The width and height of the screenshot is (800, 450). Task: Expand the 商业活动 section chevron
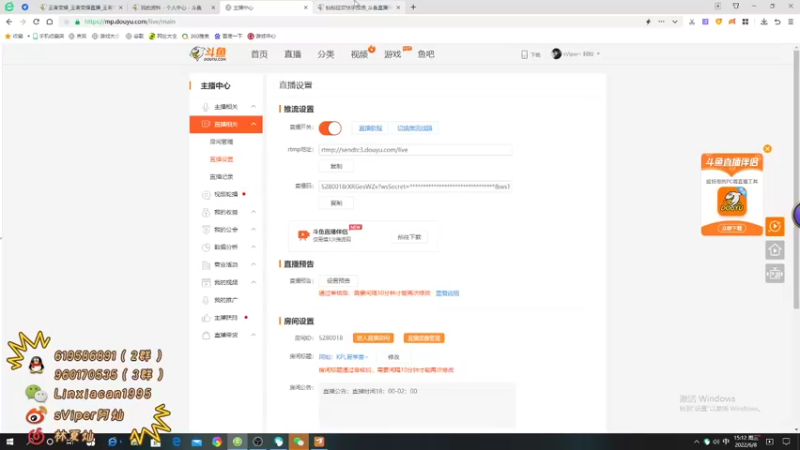pyautogui.click(x=253, y=265)
